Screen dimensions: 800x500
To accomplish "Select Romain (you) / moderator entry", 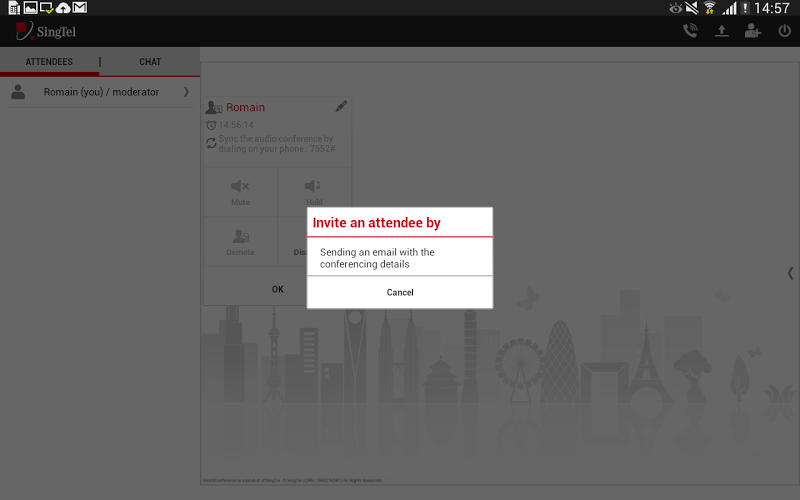I will pyautogui.click(x=101, y=92).
